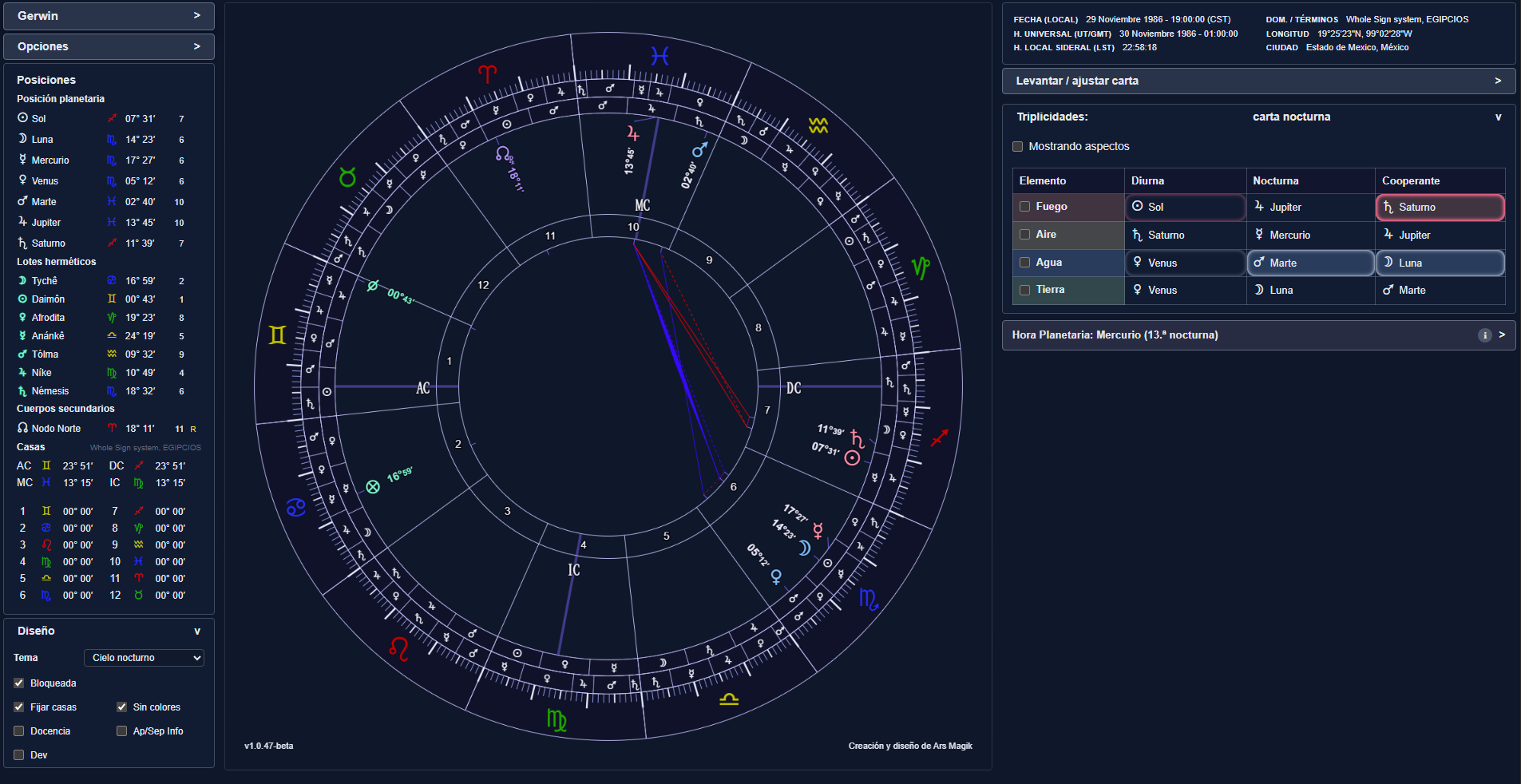Click the Marte Nocturna cell for Agua
Screen dimensions: 1521x784
coord(1310,263)
